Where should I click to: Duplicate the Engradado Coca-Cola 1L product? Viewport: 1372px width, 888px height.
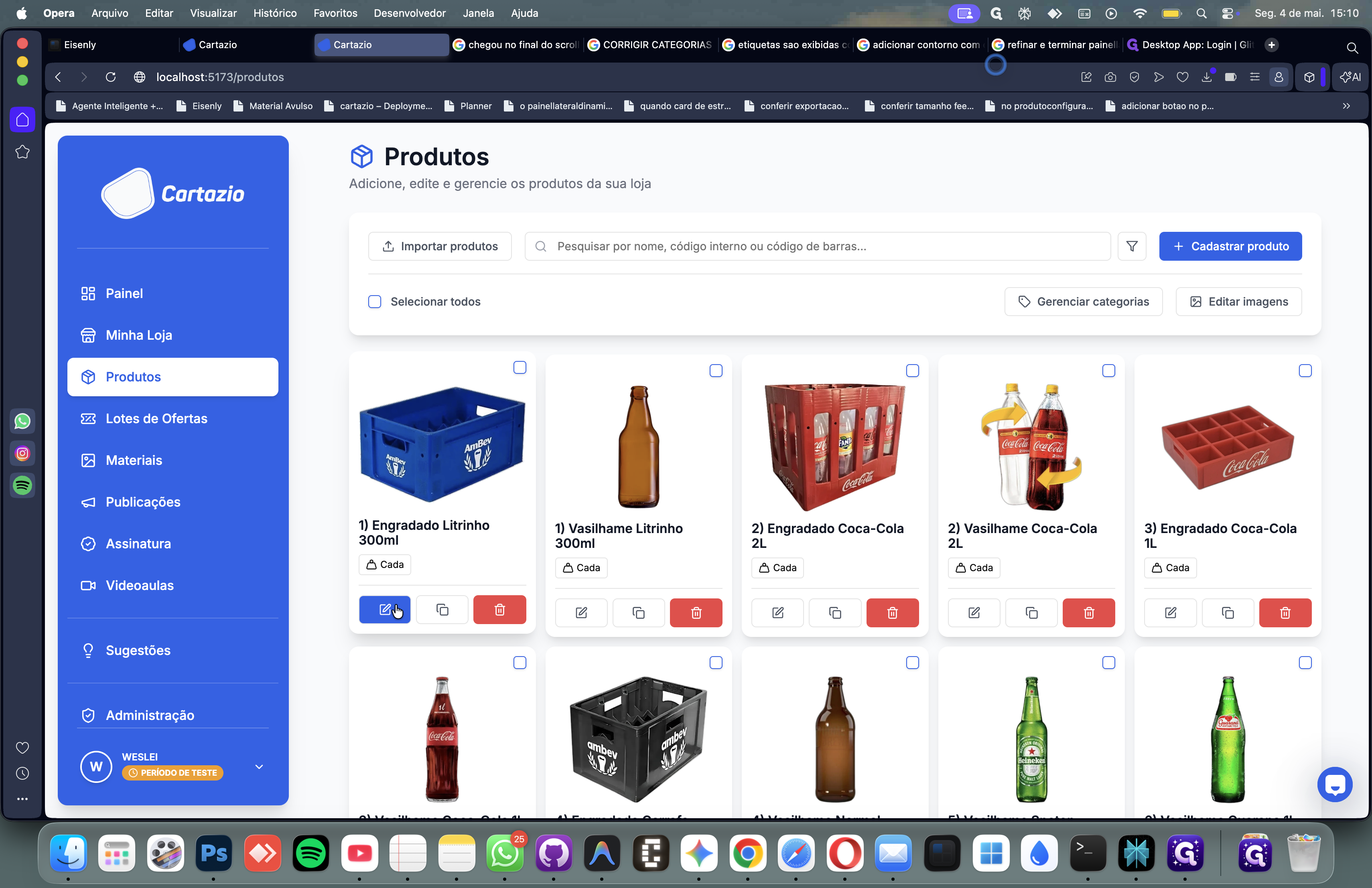pyautogui.click(x=1228, y=612)
